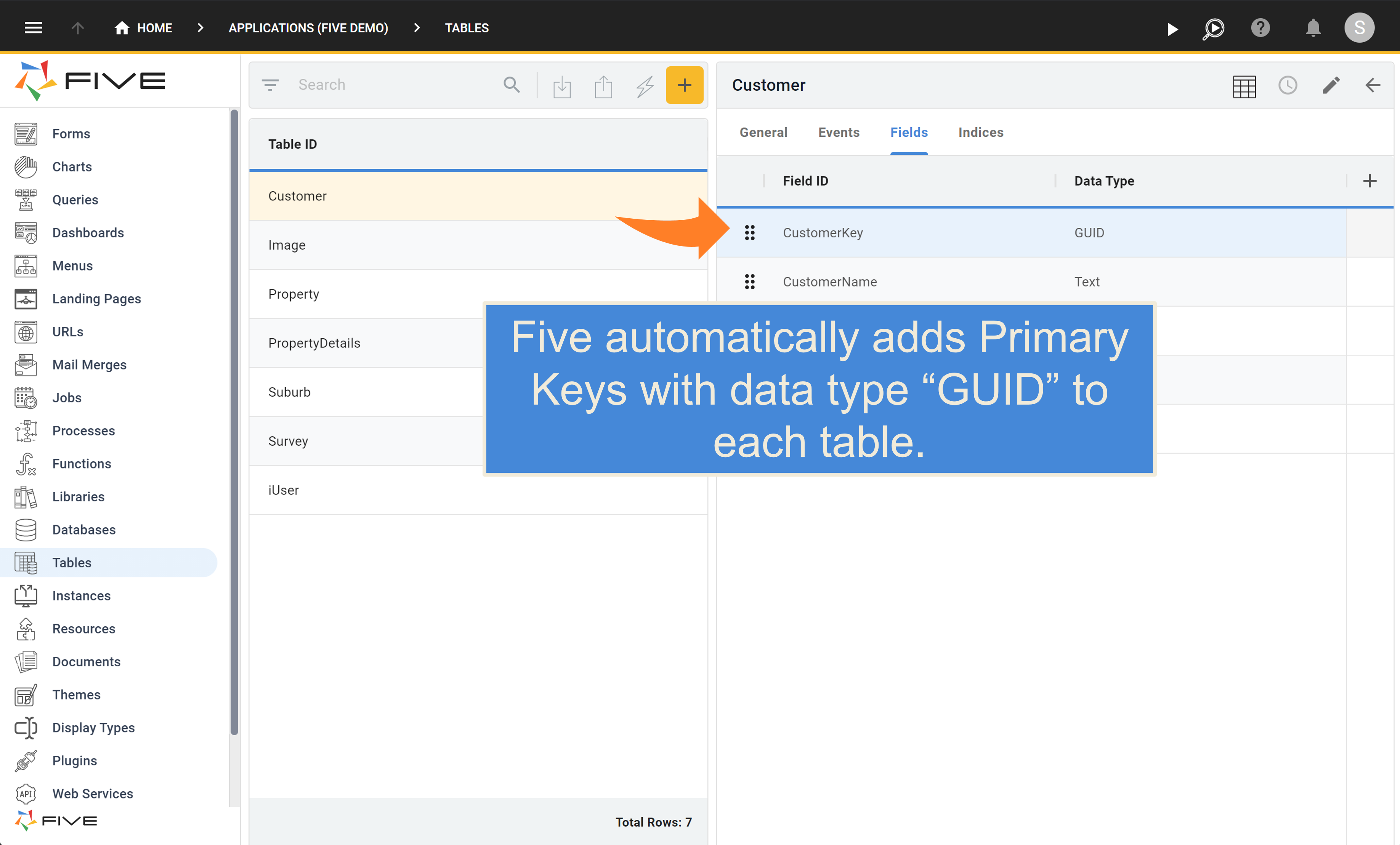This screenshot has width=1400, height=845.
Task: Open the inspector run icon
Action: [x=1213, y=29]
